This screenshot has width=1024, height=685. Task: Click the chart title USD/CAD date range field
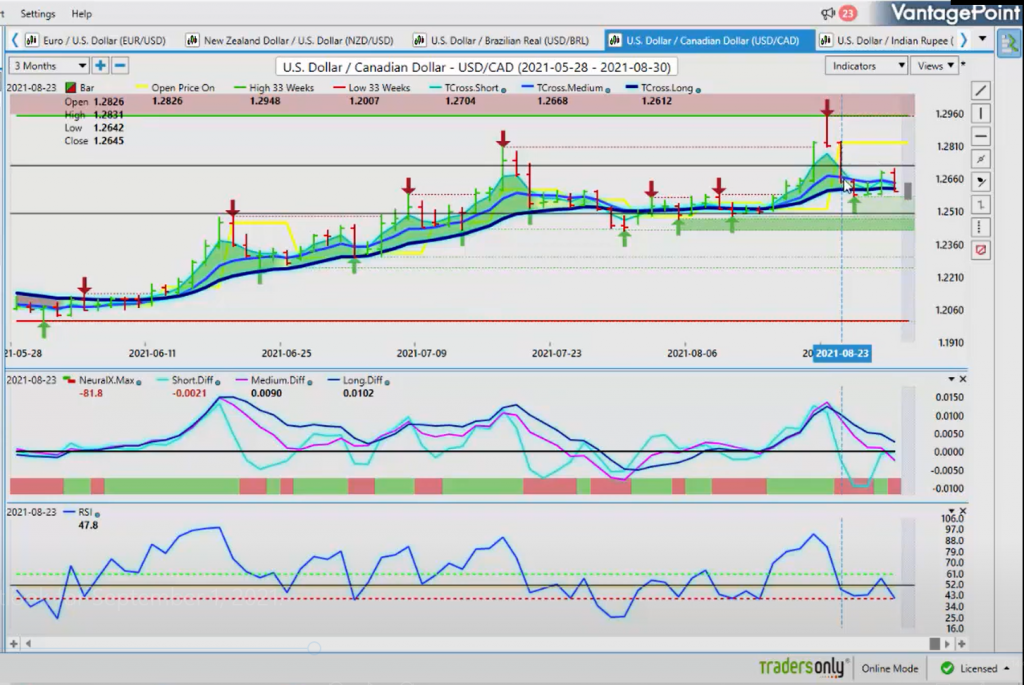477,67
